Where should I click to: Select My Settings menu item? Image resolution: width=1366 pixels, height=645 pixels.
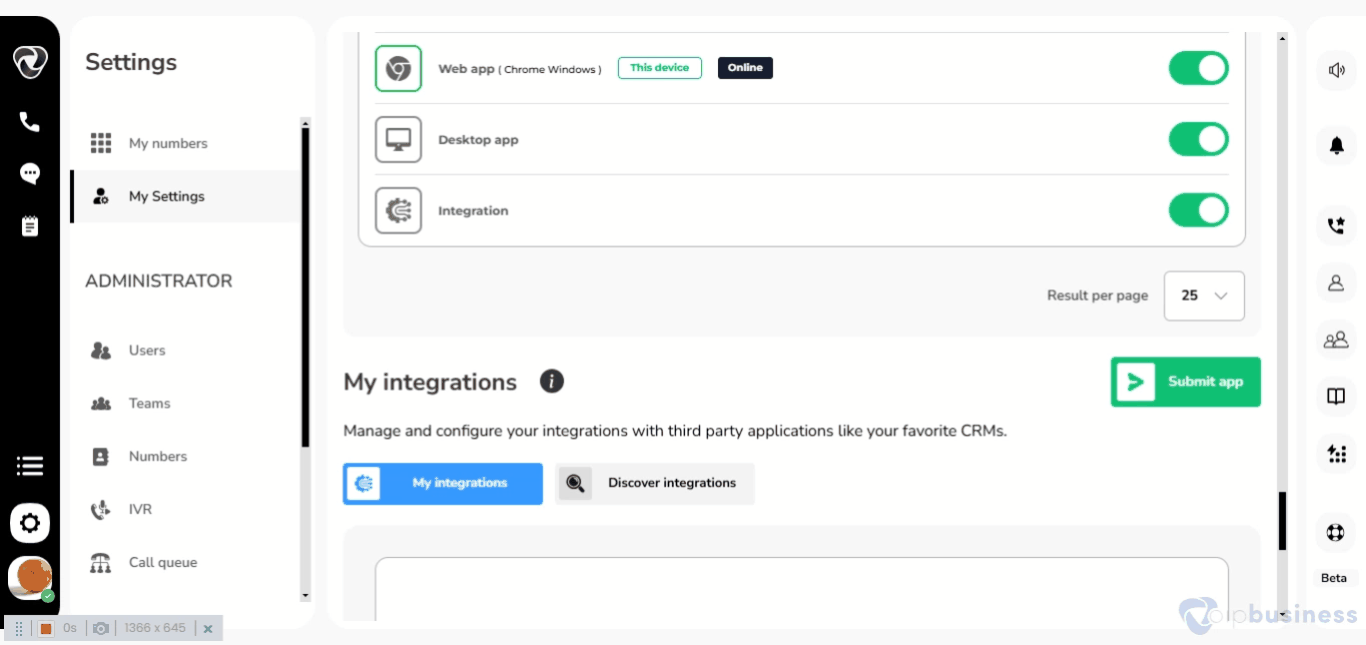(x=184, y=196)
